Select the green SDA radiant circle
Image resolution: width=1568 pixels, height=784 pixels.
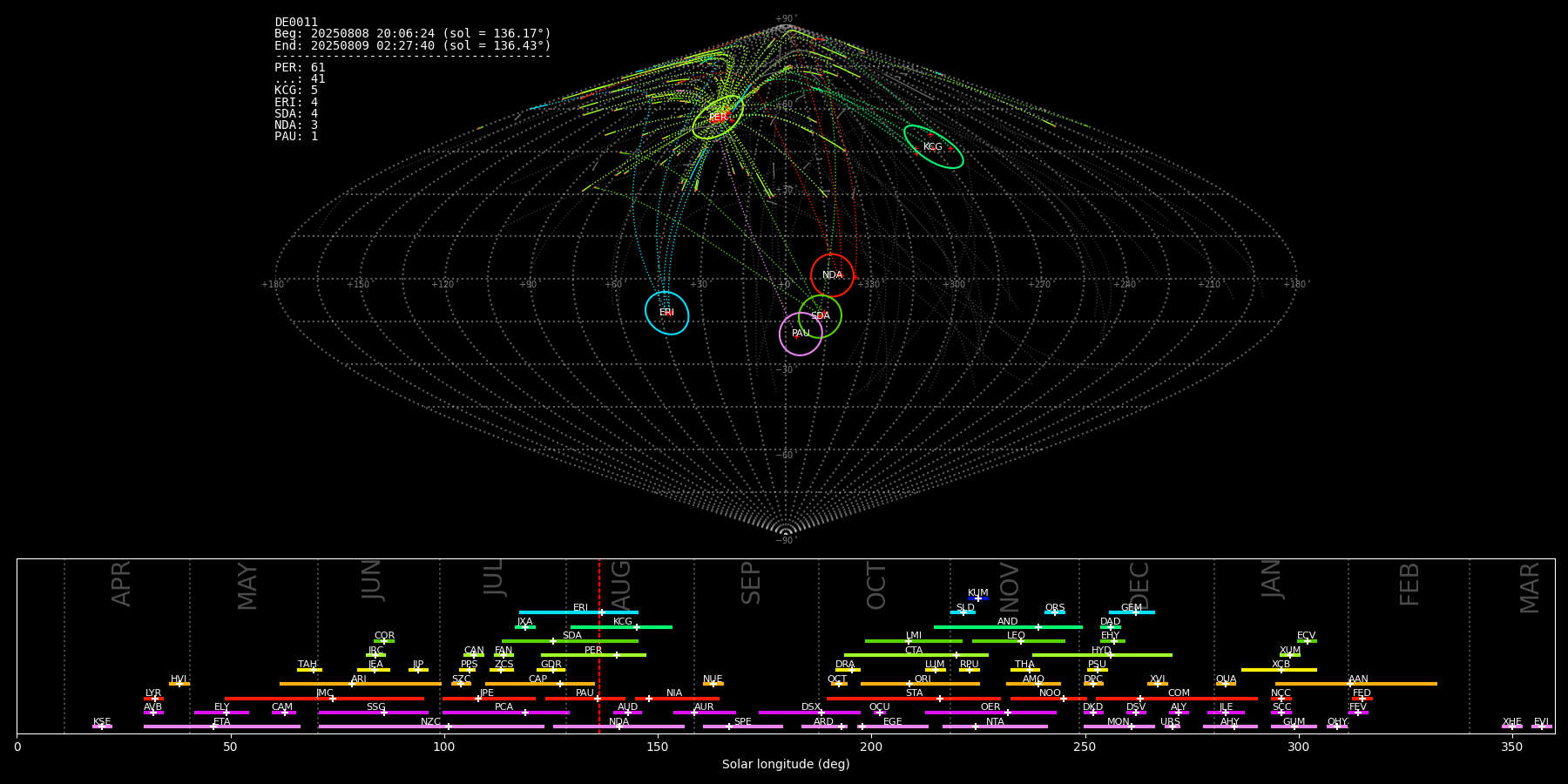pos(820,316)
